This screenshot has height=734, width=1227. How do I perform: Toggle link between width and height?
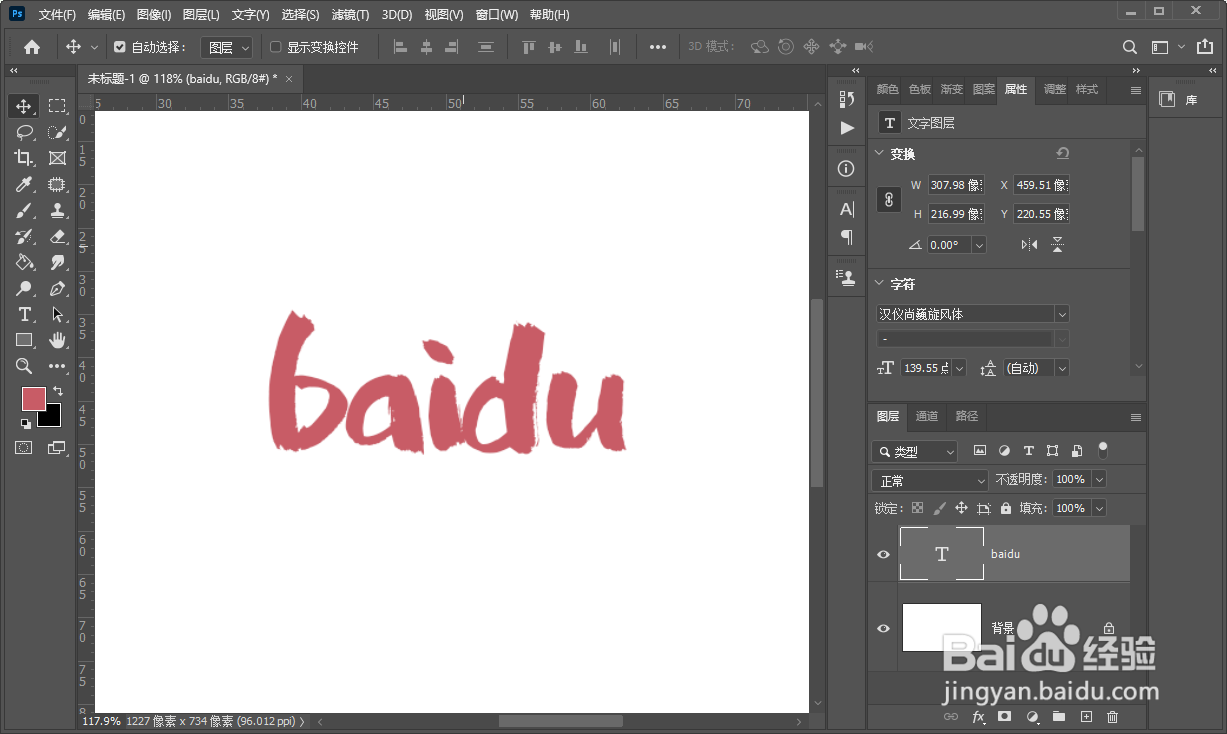[888, 200]
